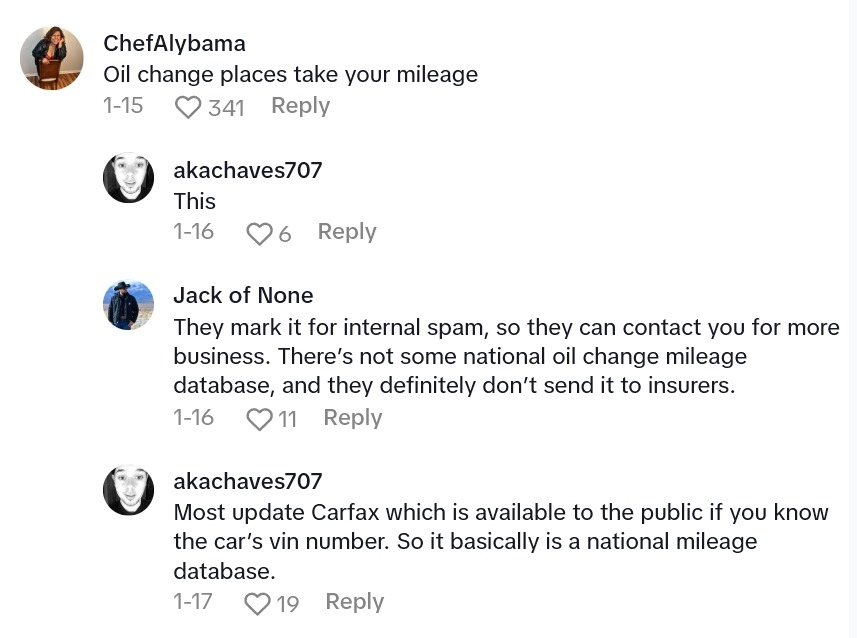
Task: Like ChefAlybama's oil change comment
Action: point(188,107)
